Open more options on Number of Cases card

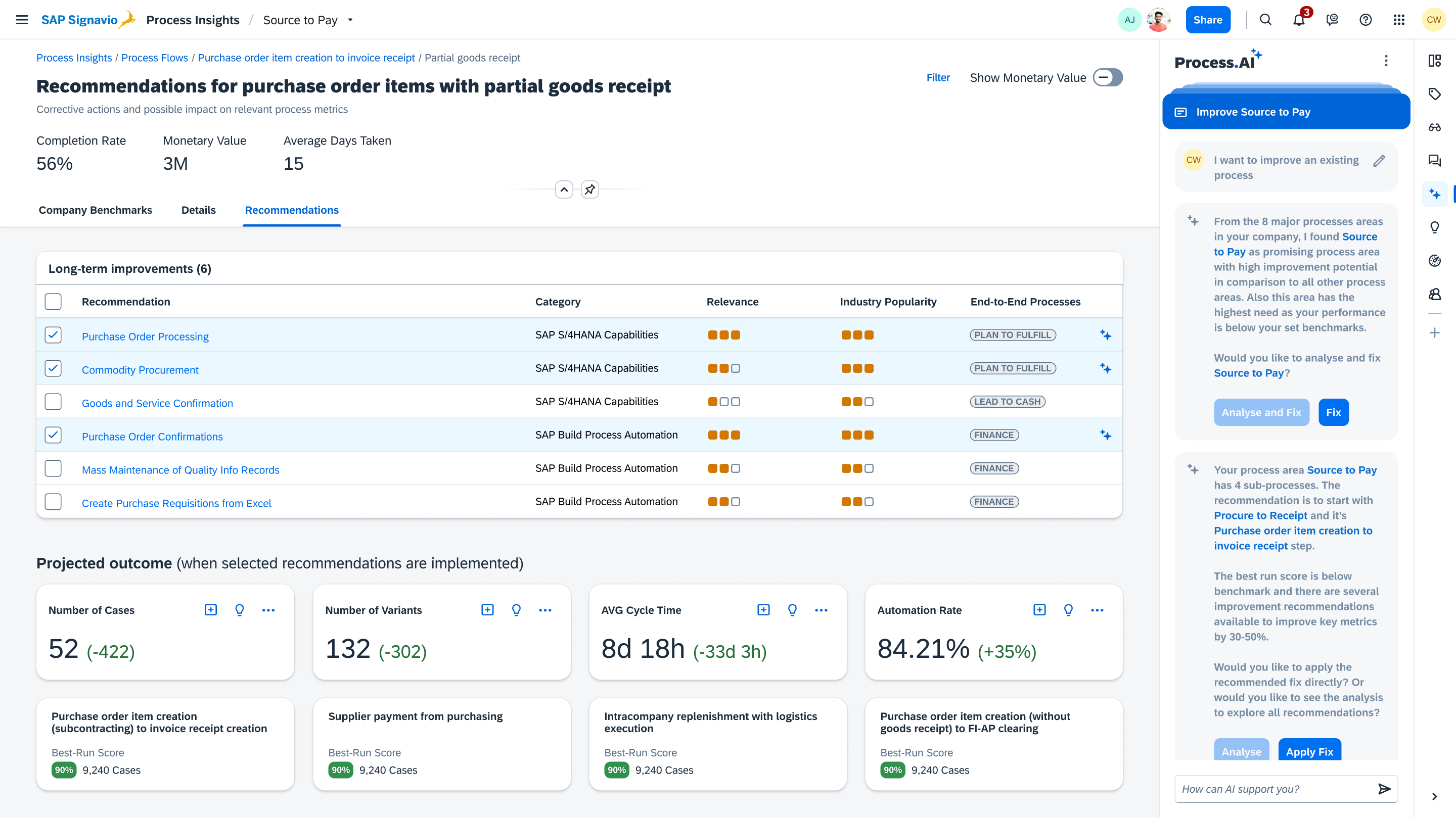(268, 610)
